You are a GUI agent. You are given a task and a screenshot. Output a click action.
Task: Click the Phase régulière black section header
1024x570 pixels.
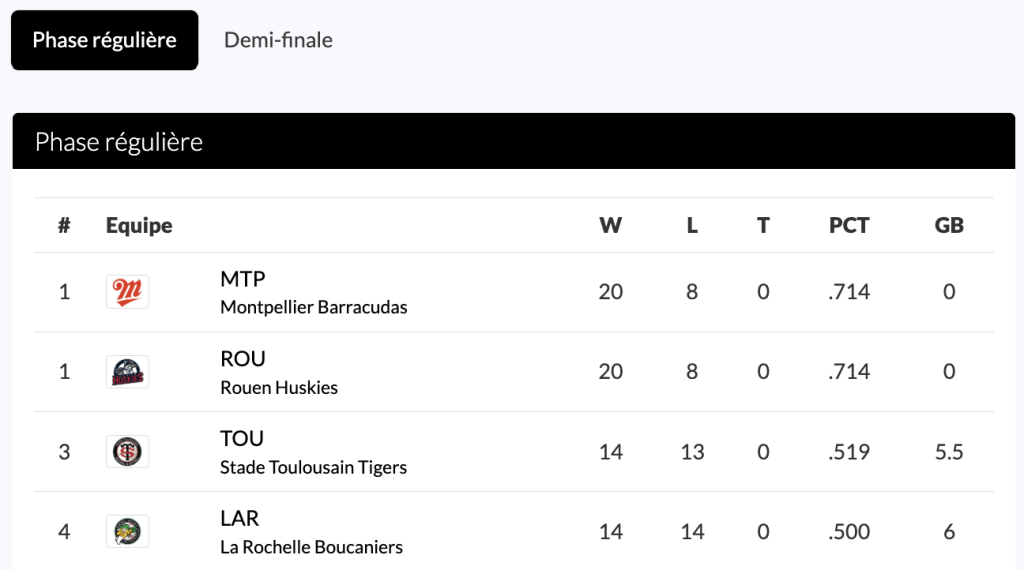click(514, 141)
